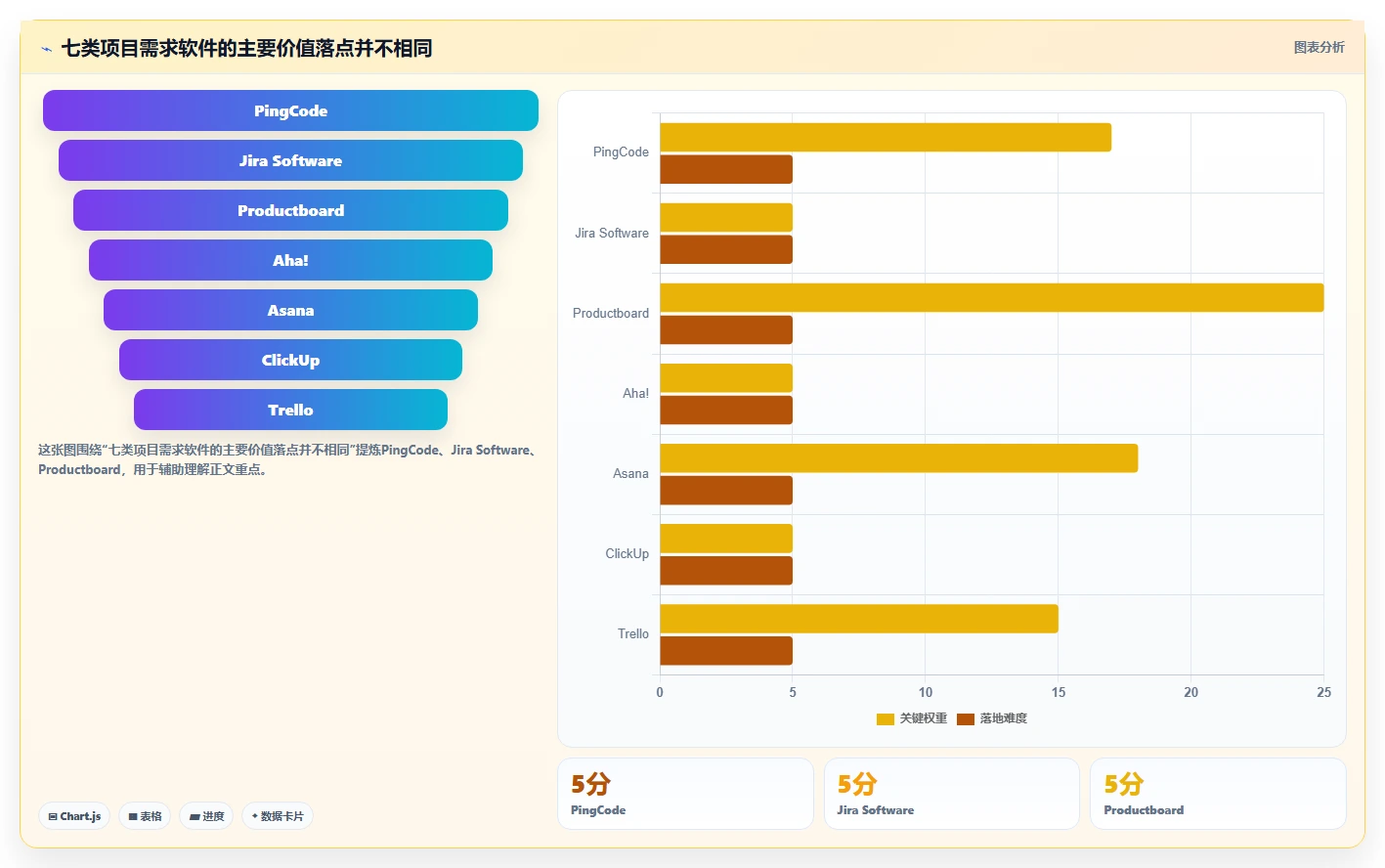Screen dimensions: 1385x868
Task: Click ClickUp yellow 关键权重 bar
Action: [x=726, y=539]
